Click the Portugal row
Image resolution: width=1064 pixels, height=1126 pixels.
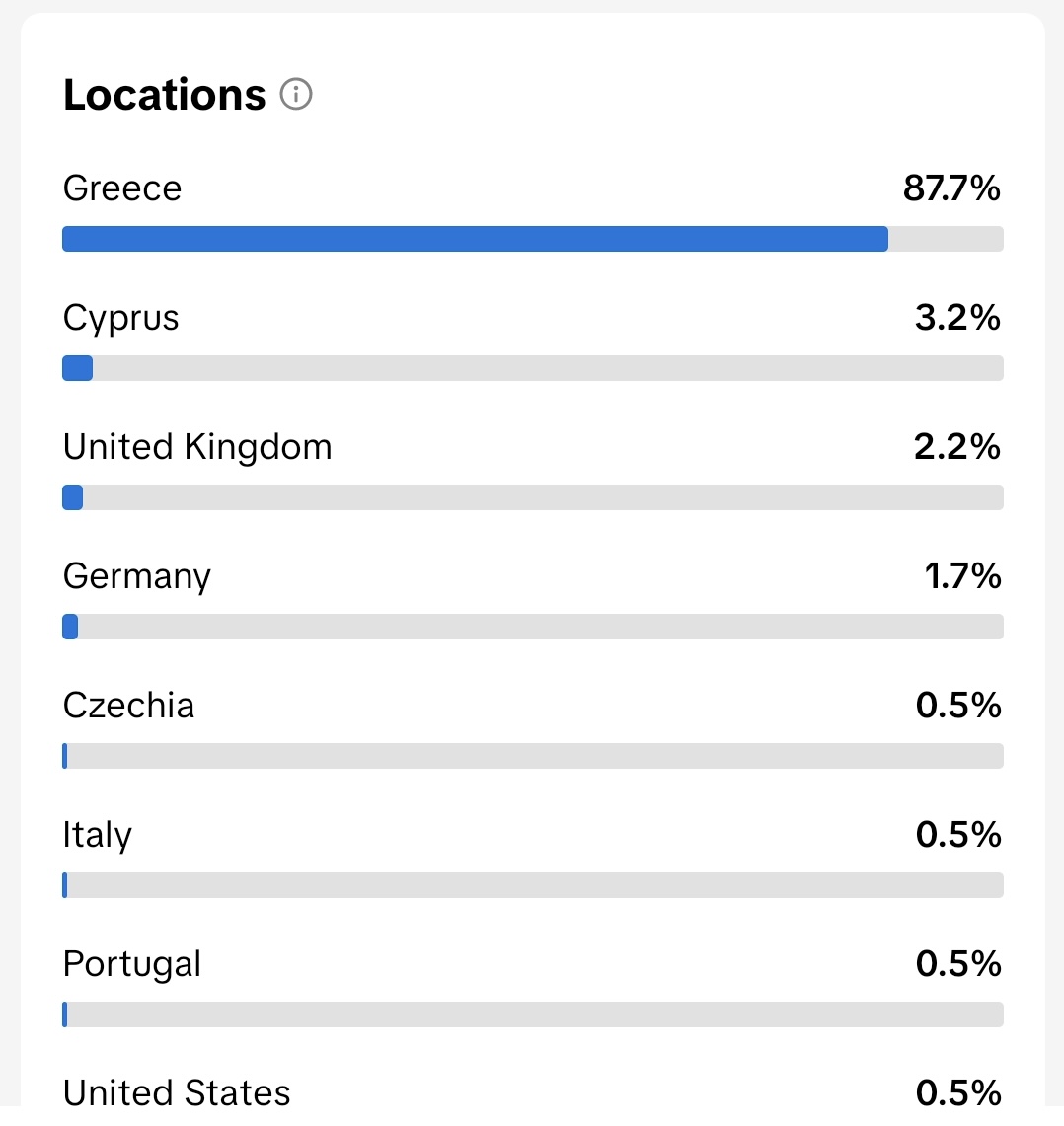(131, 963)
